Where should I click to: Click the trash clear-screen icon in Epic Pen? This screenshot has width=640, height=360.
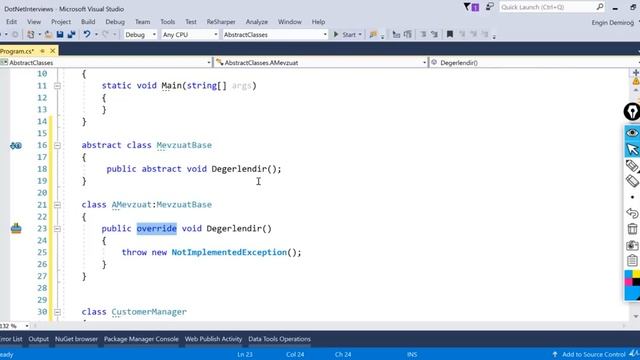click(x=632, y=229)
